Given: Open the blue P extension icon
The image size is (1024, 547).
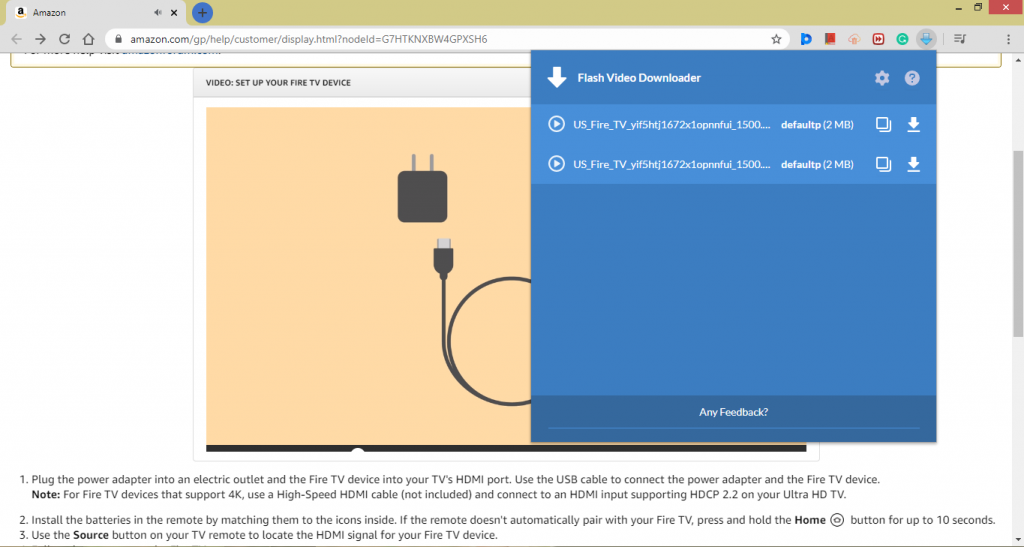Looking at the screenshot, I should pos(806,39).
